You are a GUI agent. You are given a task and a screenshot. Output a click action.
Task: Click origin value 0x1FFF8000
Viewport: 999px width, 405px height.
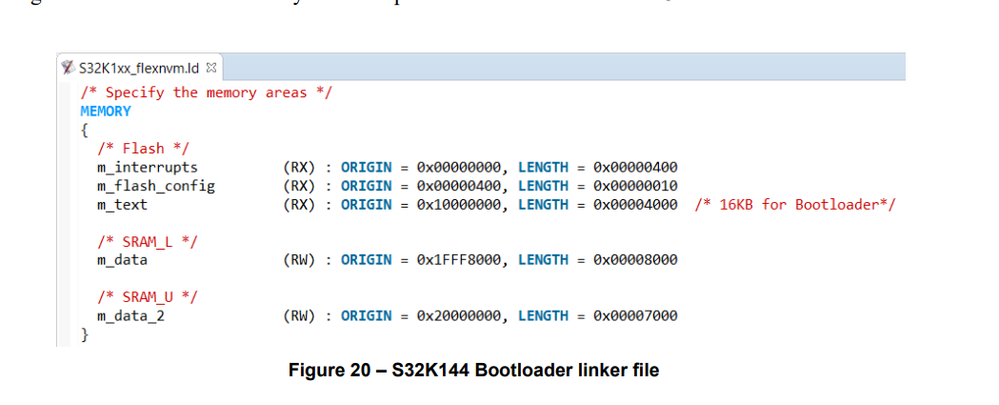point(459,260)
